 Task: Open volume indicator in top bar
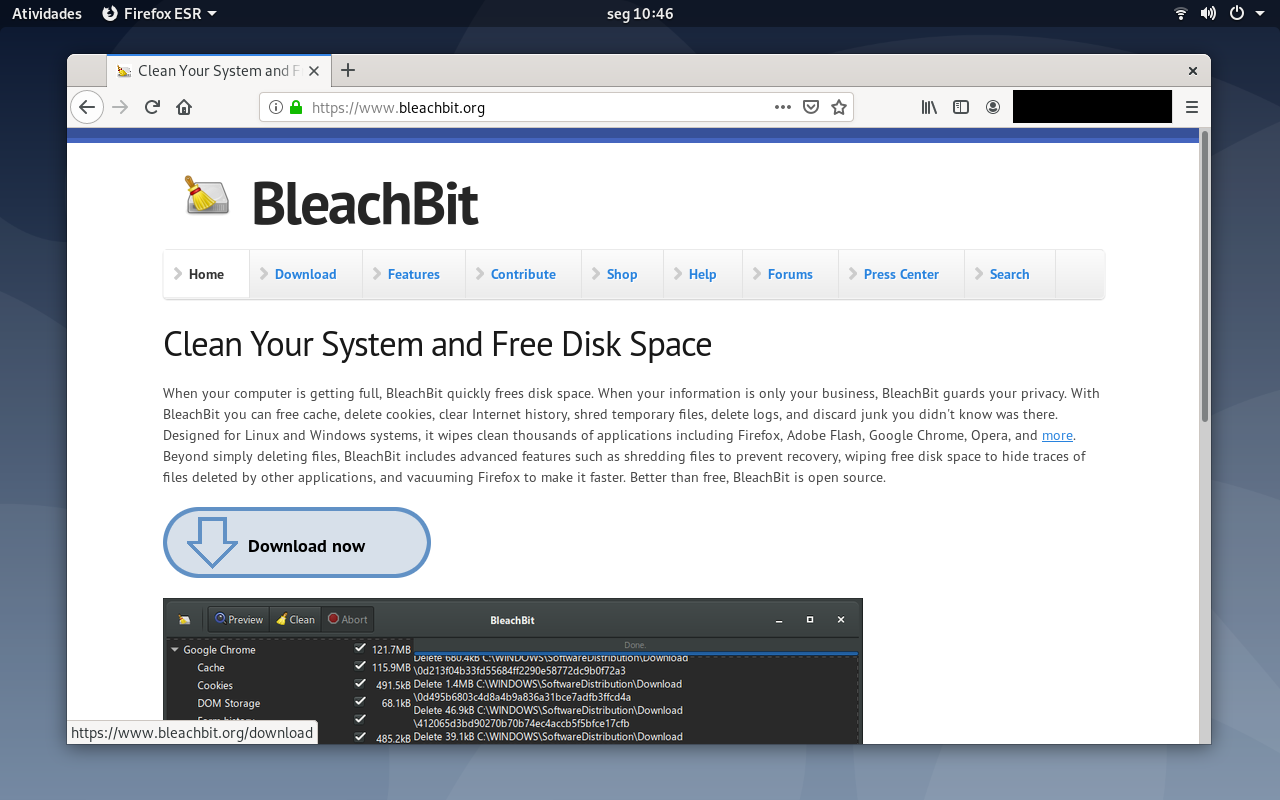coord(1208,13)
